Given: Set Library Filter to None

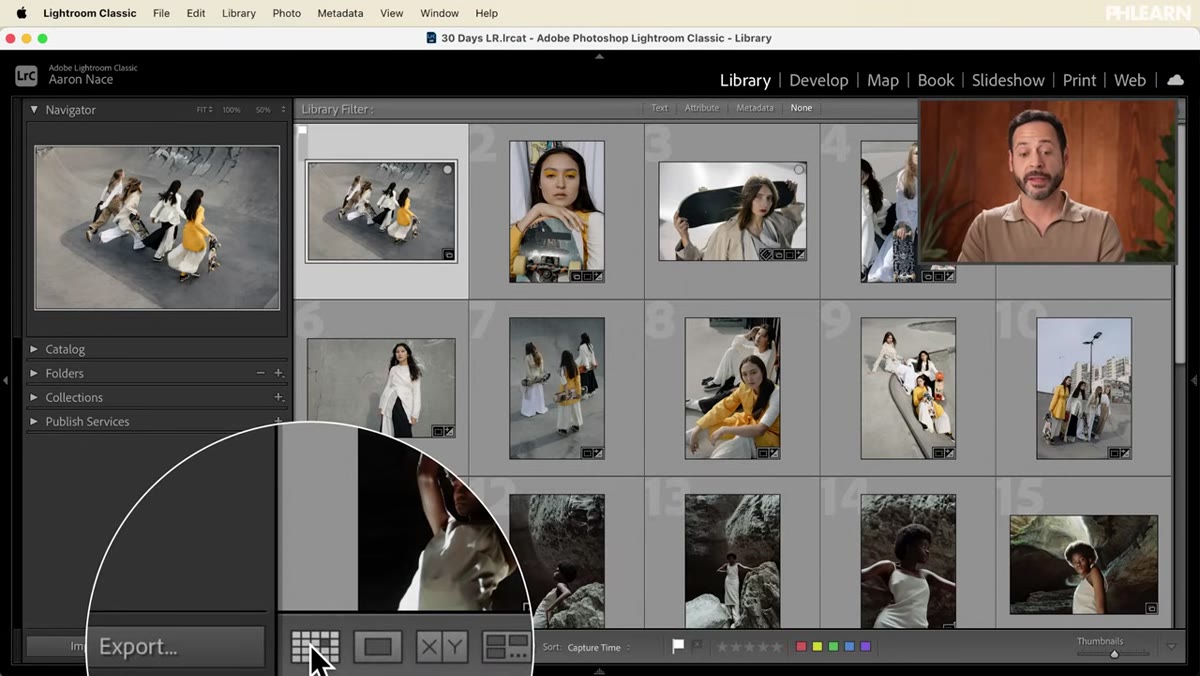Looking at the screenshot, I should click(x=801, y=108).
